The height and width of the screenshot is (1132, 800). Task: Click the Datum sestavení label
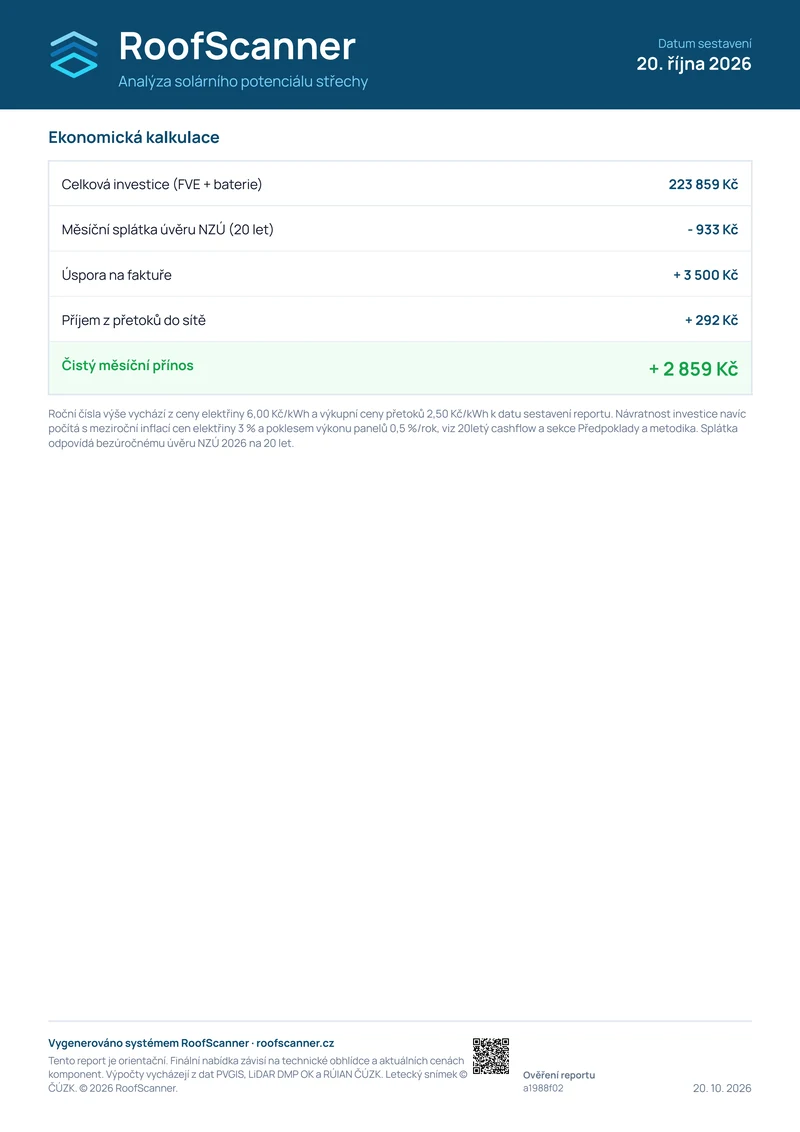[705, 43]
